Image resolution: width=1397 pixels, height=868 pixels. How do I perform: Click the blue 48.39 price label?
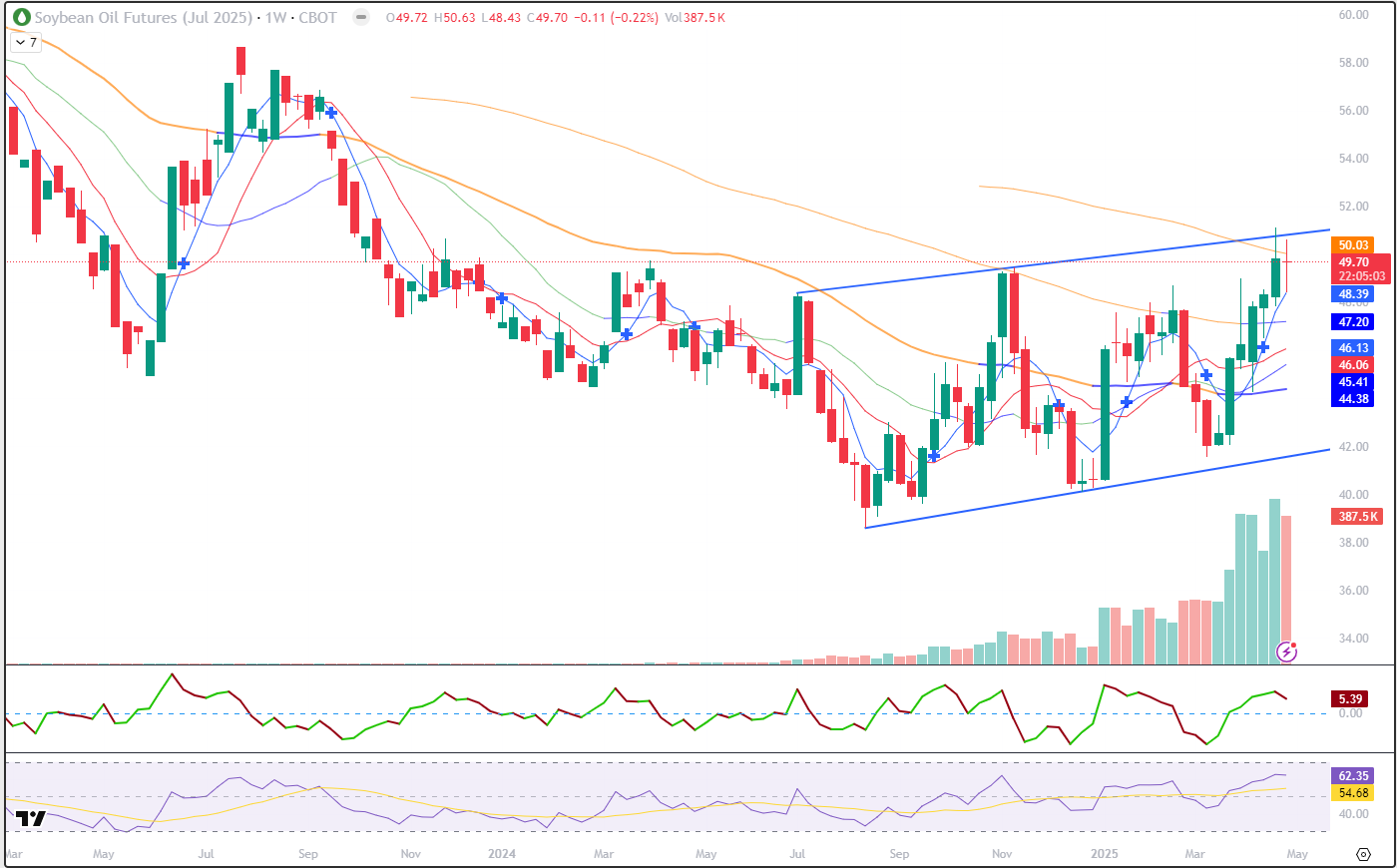[1353, 294]
